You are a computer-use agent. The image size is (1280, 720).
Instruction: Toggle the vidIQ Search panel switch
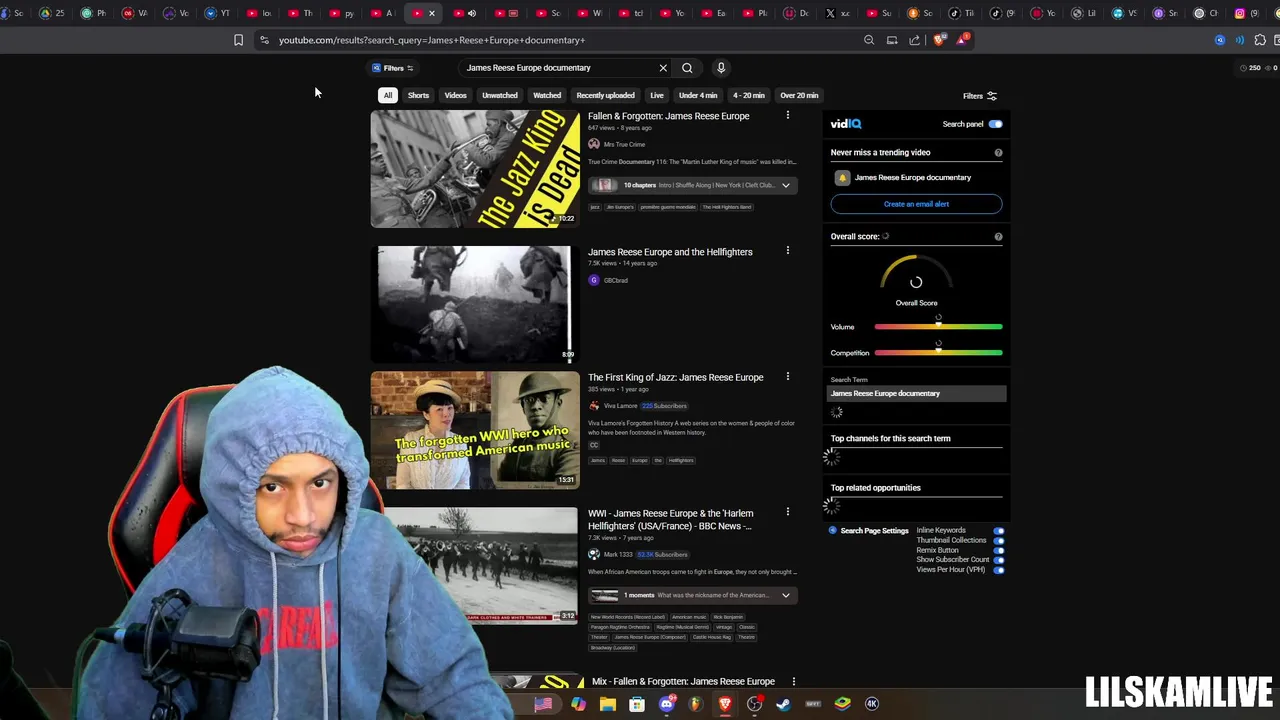point(995,124)
